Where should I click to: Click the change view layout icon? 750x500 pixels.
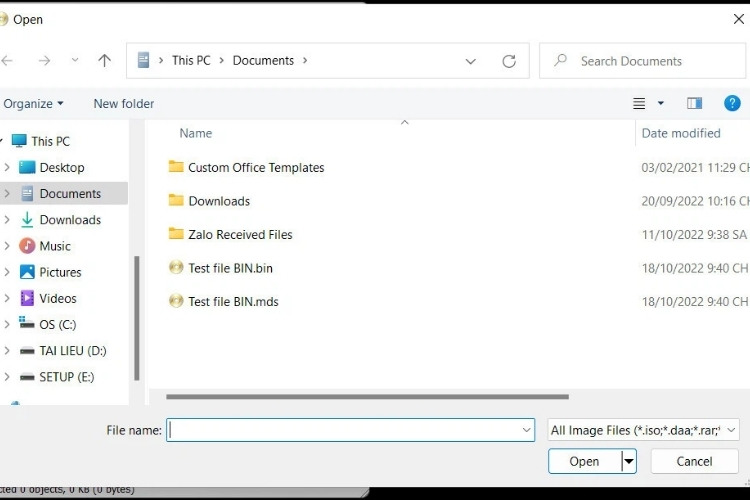[x=640, y=103]
